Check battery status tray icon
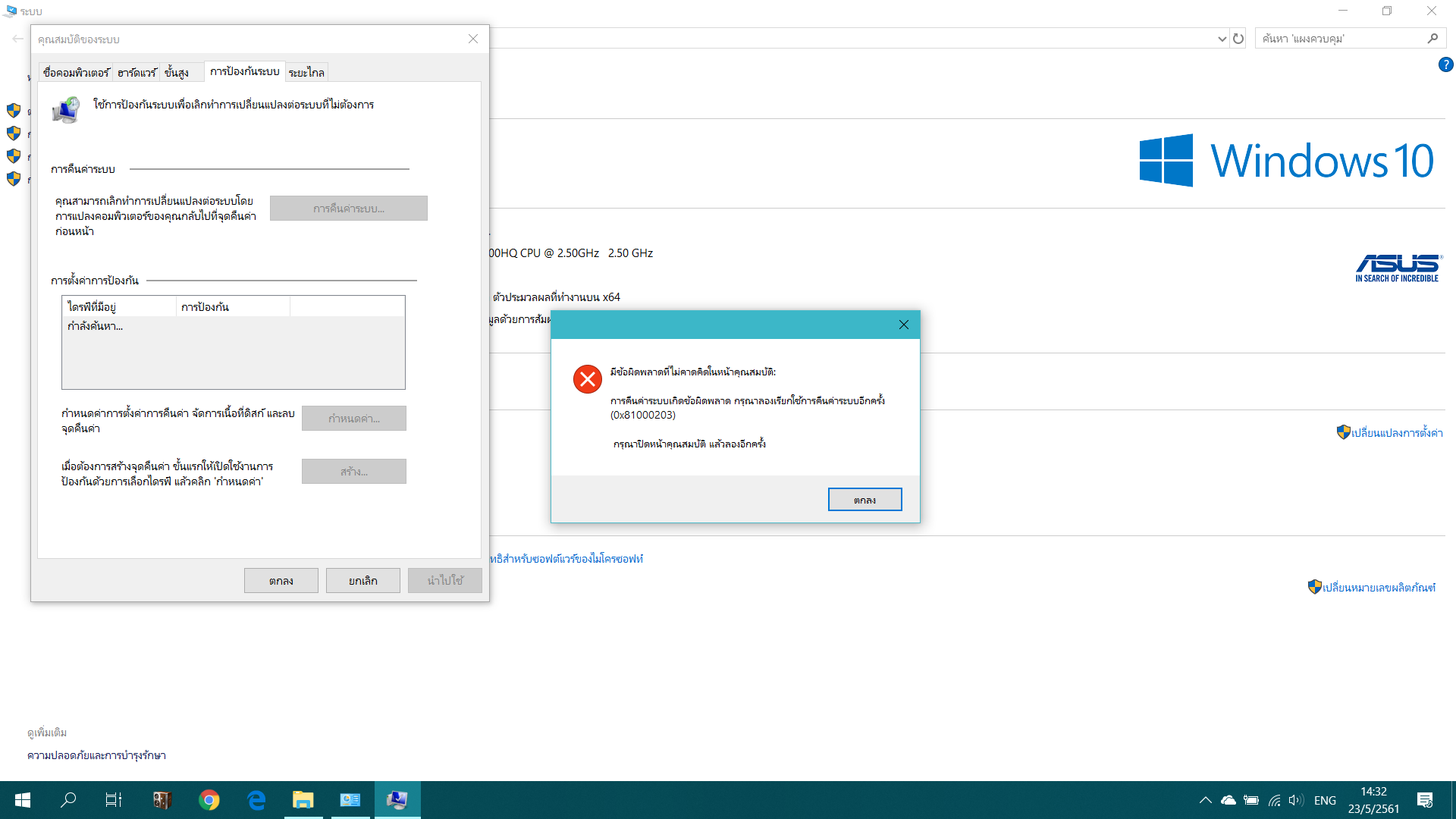1456x819 pixels. pos(1251,800)
